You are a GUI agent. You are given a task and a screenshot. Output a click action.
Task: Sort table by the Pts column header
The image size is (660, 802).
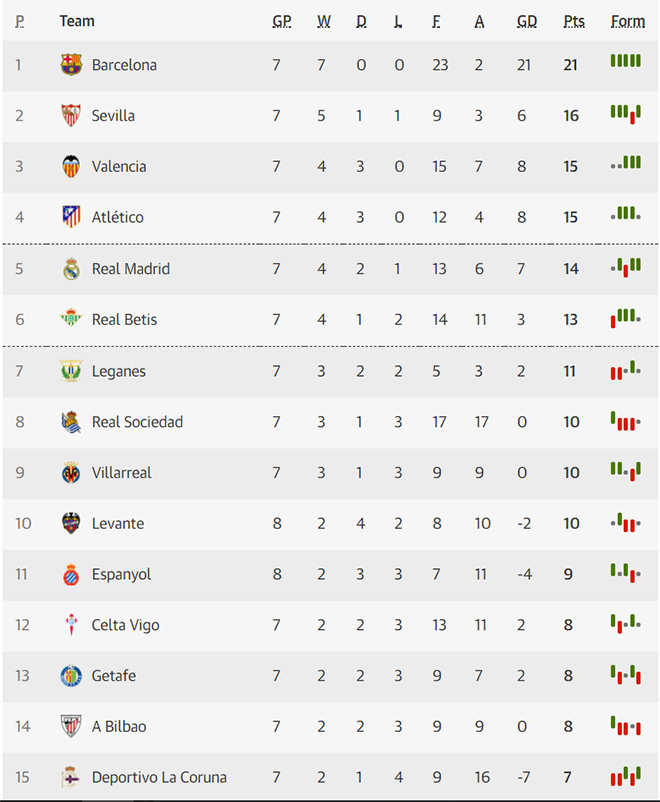tap(574, 21)
